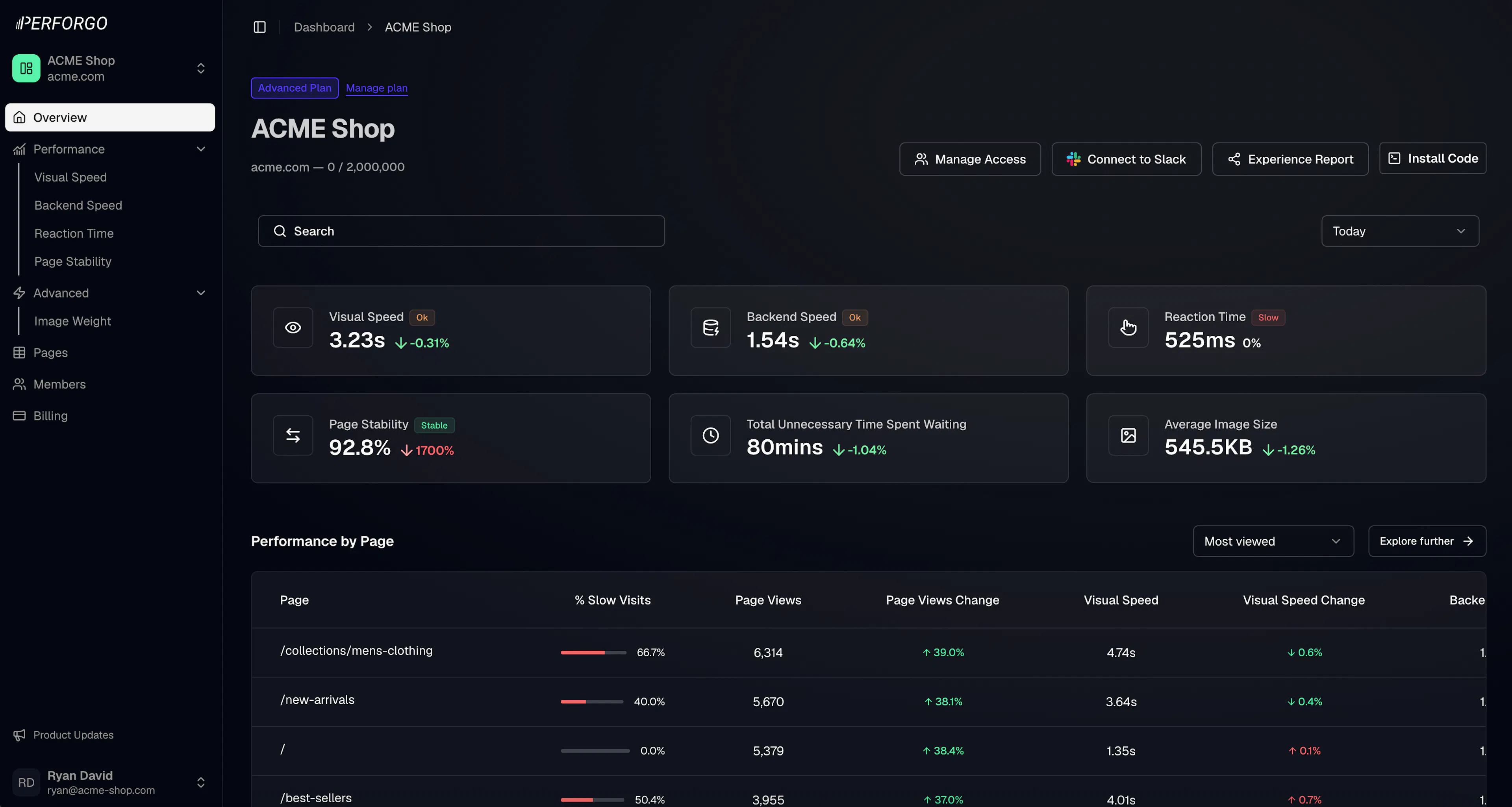Click the /collections/mens-clothing page row
Screen dimensions: 1512x807
click(869, 653)
